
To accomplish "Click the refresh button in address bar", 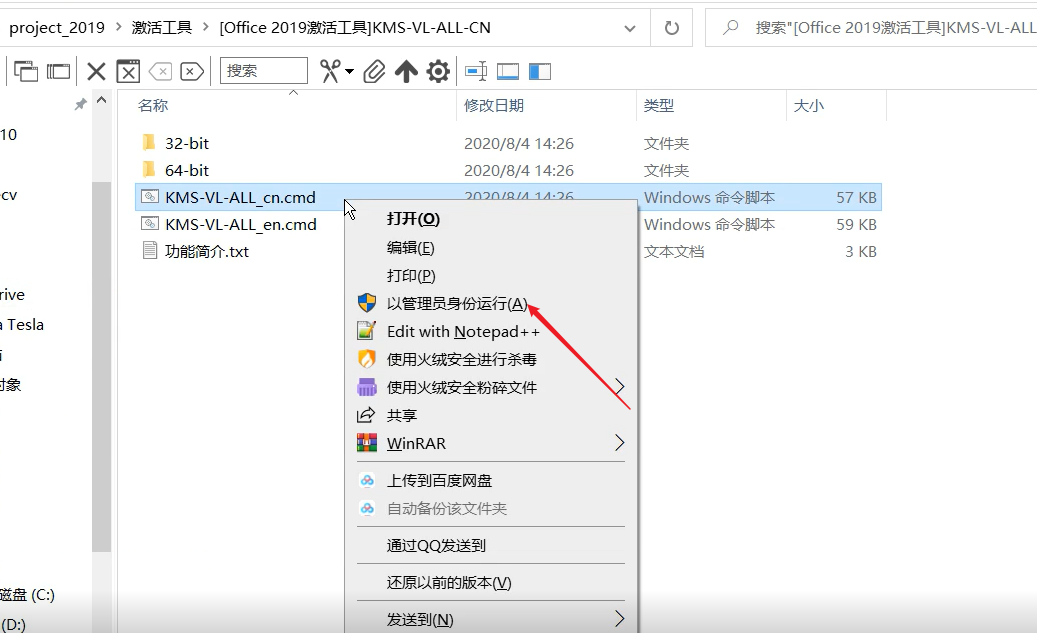I will 671,28.
